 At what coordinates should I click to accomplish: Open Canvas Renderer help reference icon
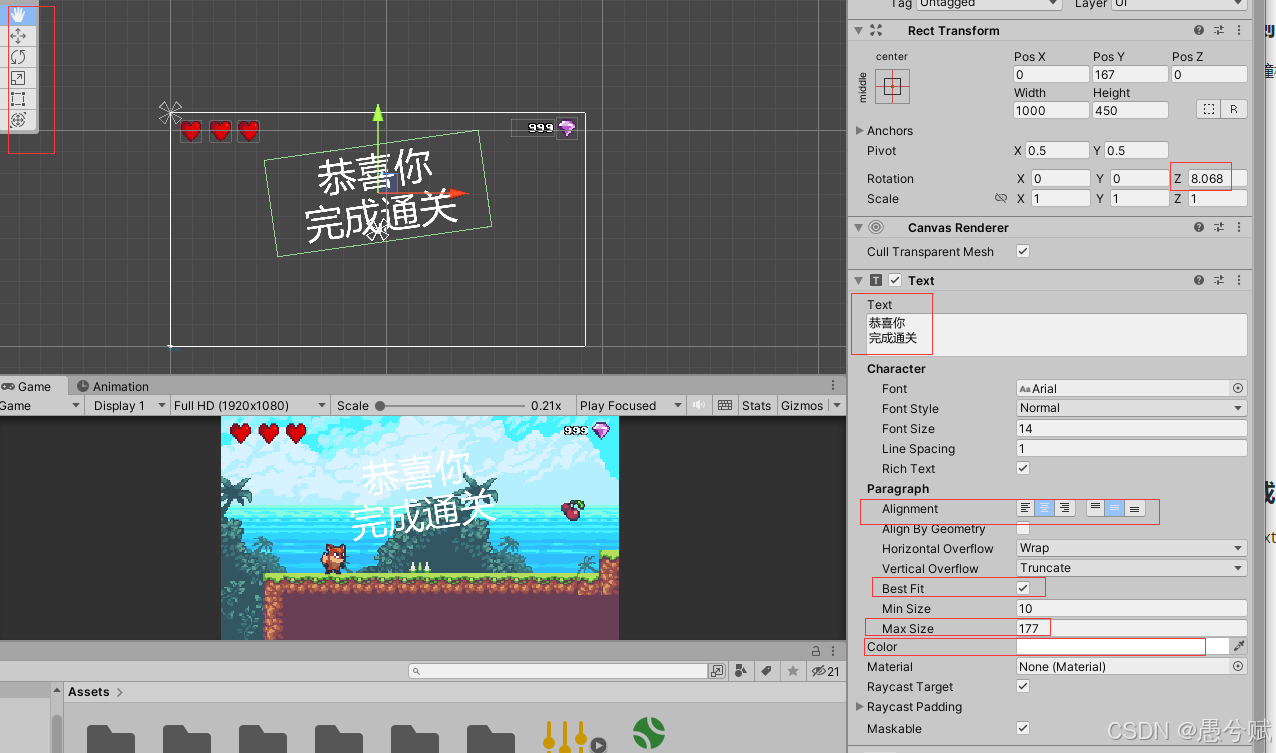(x=1199, y=228)
